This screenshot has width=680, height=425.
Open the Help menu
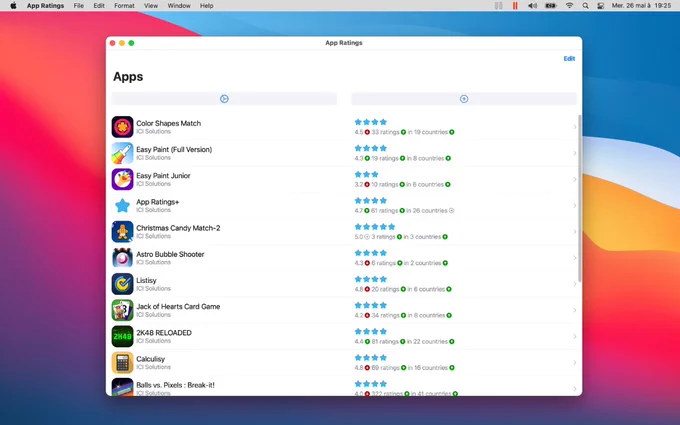[206, 6]
